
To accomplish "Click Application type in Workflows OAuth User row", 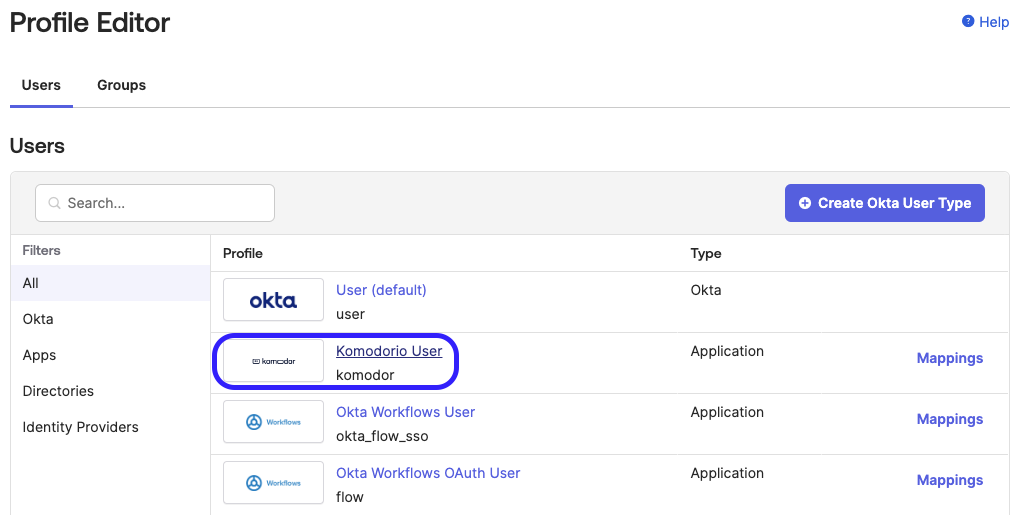I will pyautogui.click(x=727, y=473).
